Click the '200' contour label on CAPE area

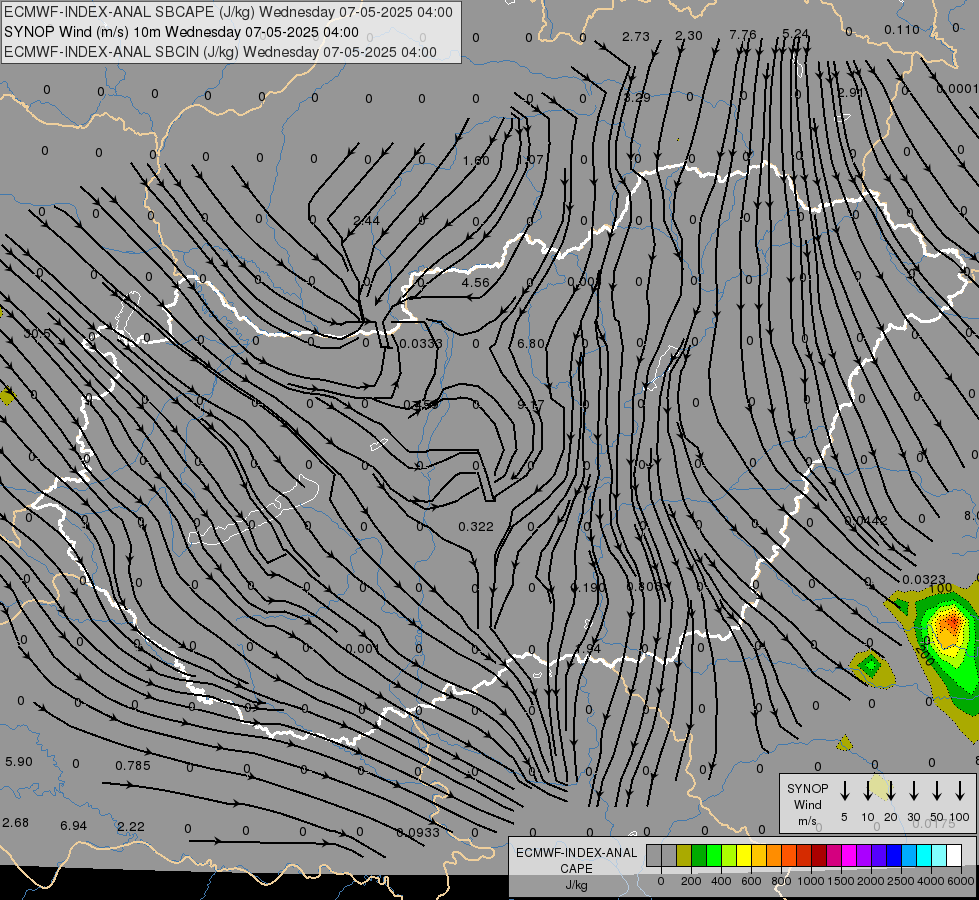pyautogui.click(x=927, y=656)
